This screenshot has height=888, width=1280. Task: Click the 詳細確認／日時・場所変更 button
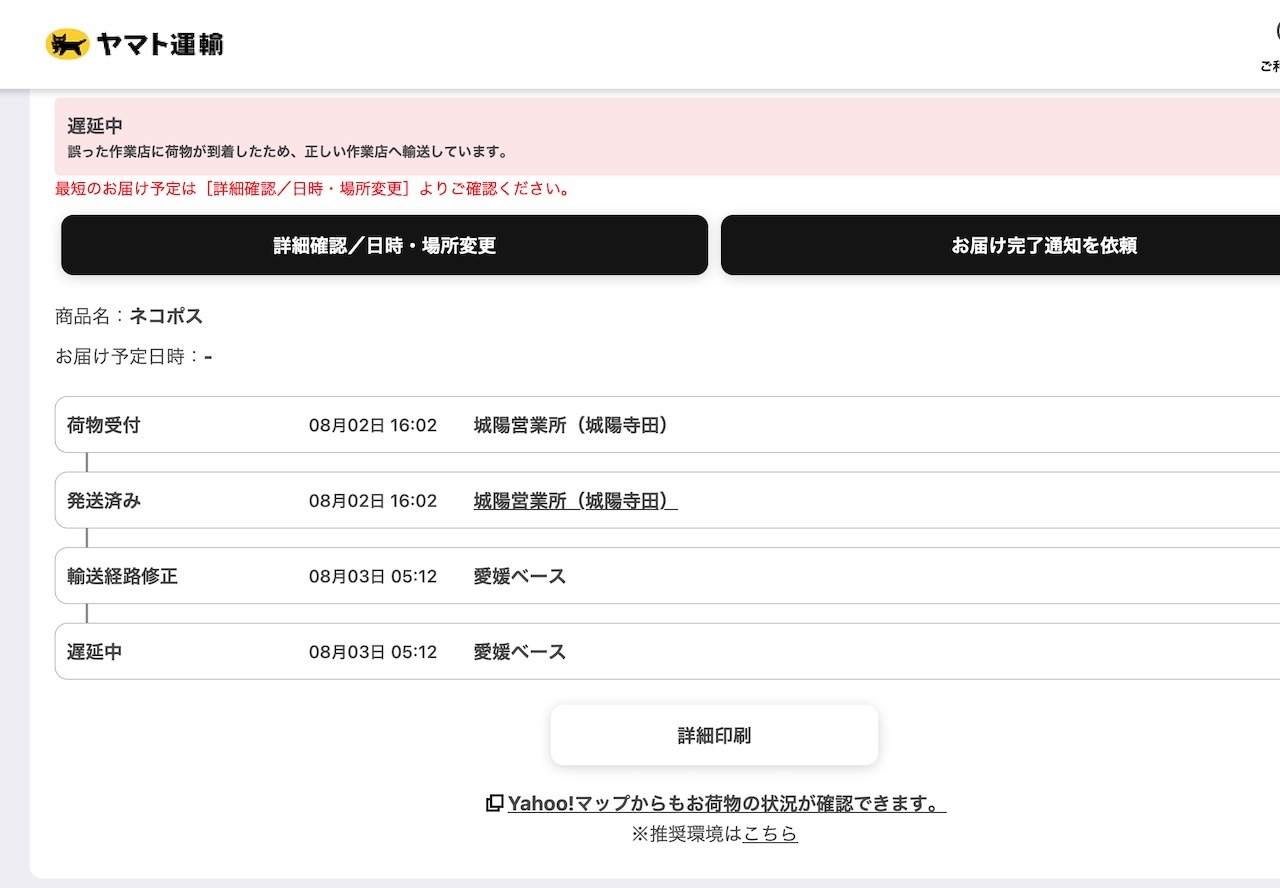[x=384, y=245]
